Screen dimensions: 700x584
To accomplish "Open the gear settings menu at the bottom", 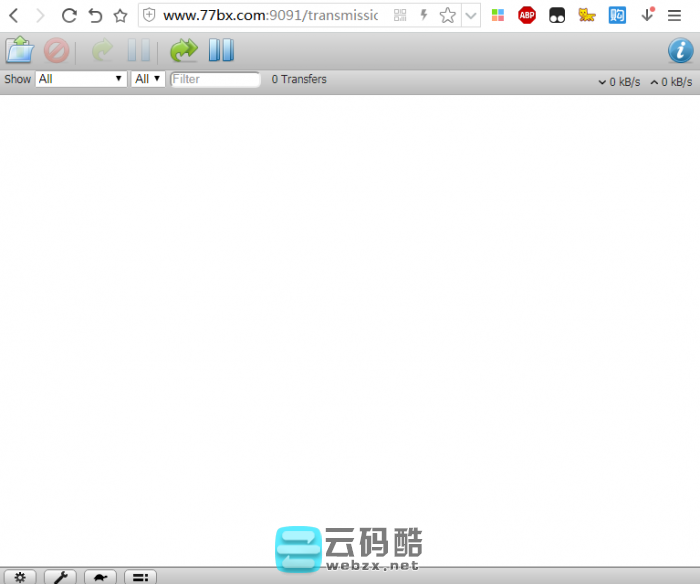I will click(x=20, y=577).
